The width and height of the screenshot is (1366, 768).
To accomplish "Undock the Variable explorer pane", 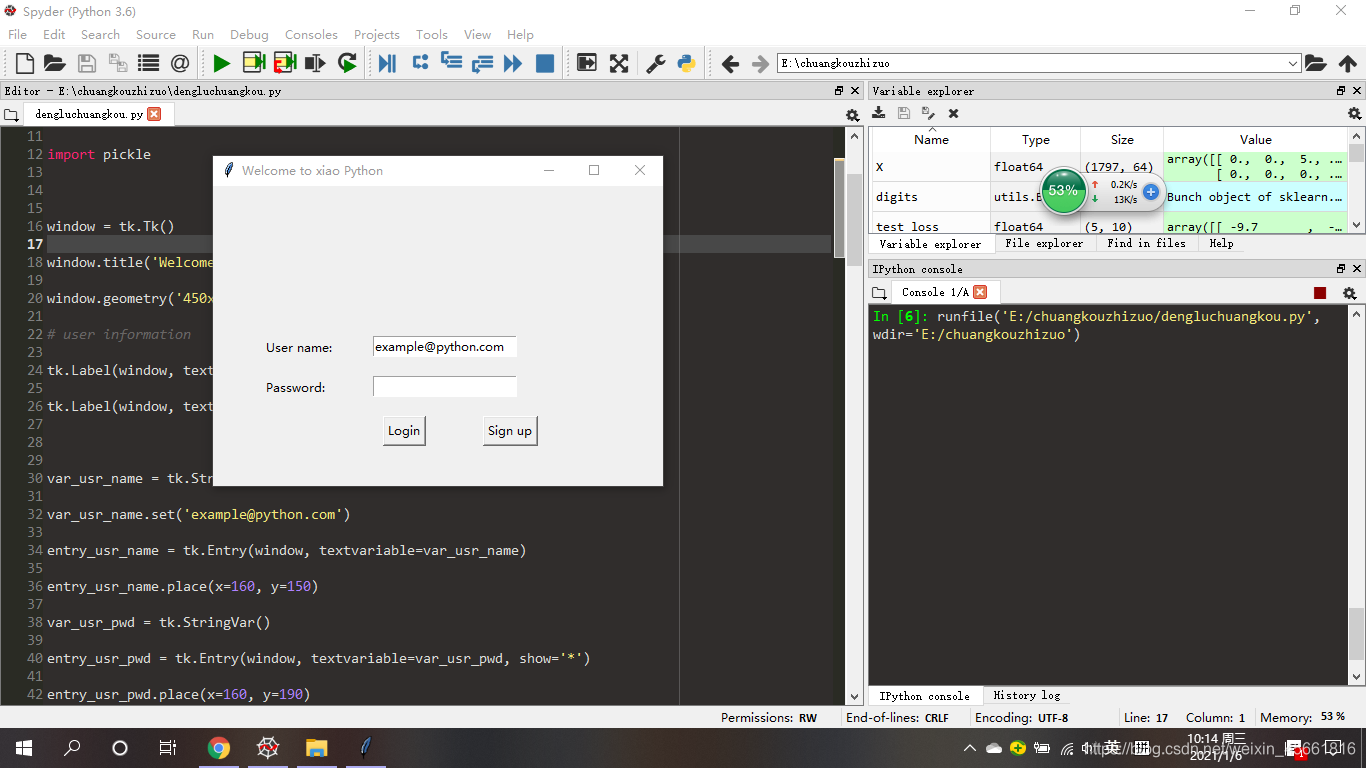I will pyautogui.click(x=1341, y=91).
